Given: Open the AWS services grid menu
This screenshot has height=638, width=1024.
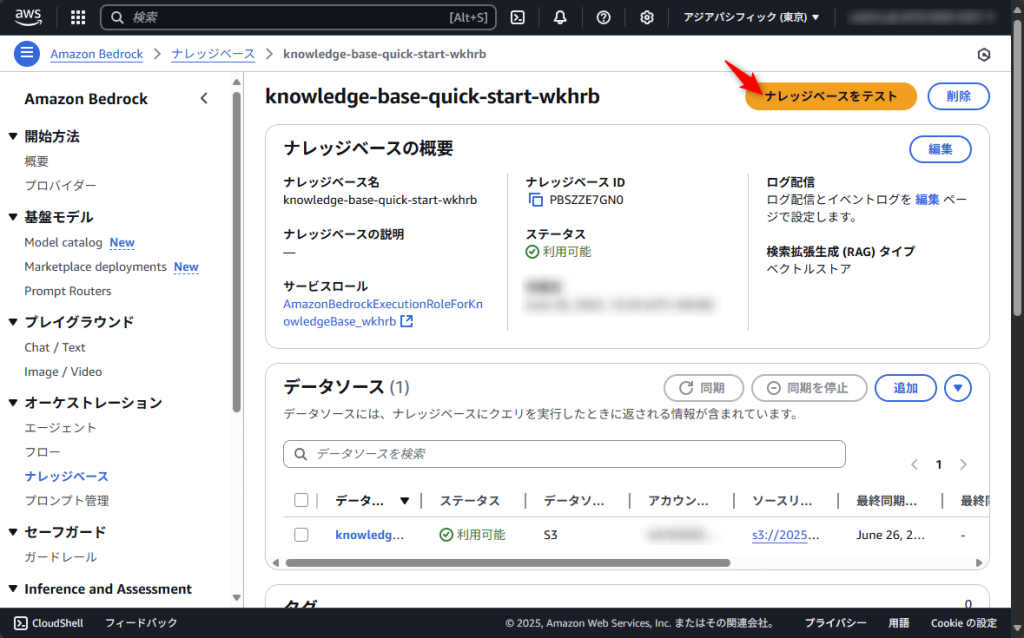Looking at the screenshot, I should 78,17.
